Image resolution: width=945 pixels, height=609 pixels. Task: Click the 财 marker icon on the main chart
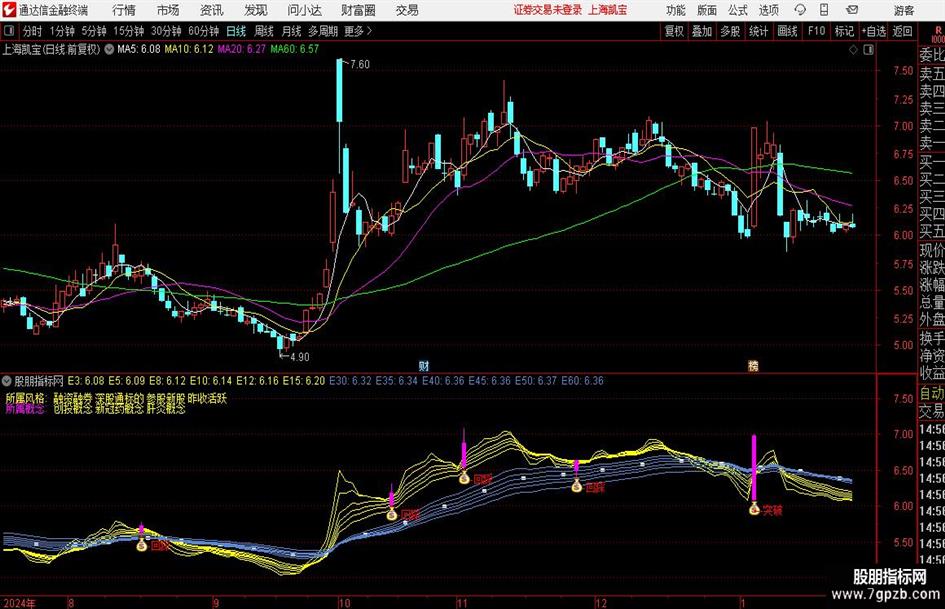point(424,366)
